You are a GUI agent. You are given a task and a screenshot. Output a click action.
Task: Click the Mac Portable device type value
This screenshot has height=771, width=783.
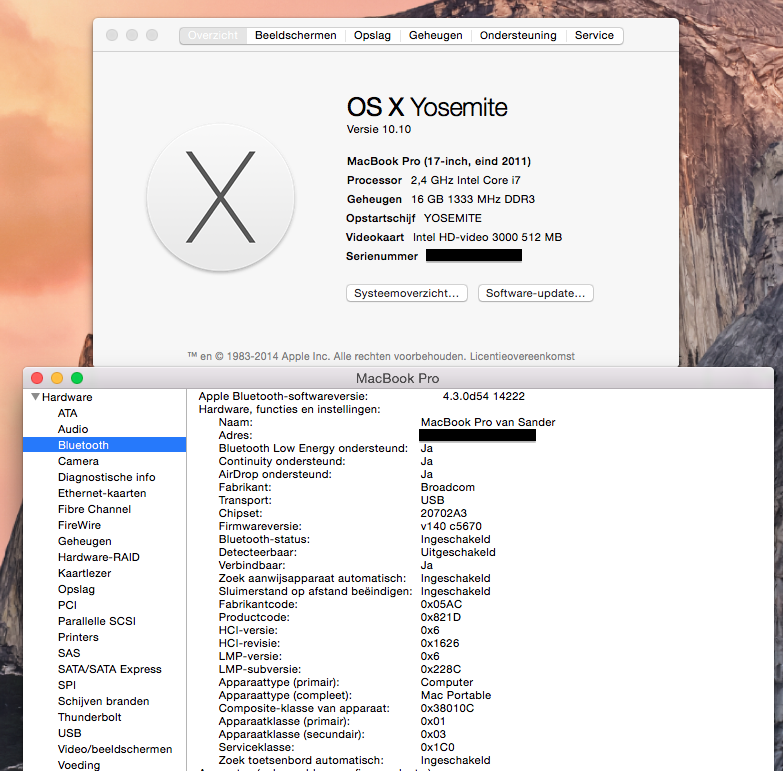tap(455, 695)
